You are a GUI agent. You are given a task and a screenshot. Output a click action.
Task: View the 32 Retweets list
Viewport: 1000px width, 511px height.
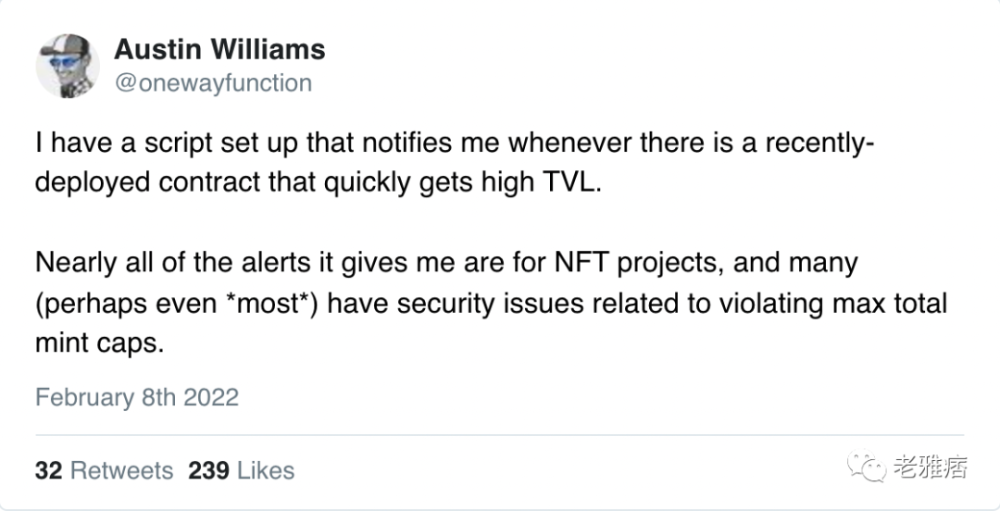click(104, 470)
